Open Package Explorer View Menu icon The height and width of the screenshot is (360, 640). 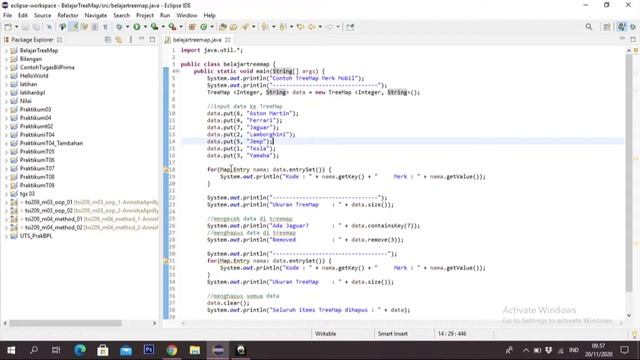[x=131, y=40]
